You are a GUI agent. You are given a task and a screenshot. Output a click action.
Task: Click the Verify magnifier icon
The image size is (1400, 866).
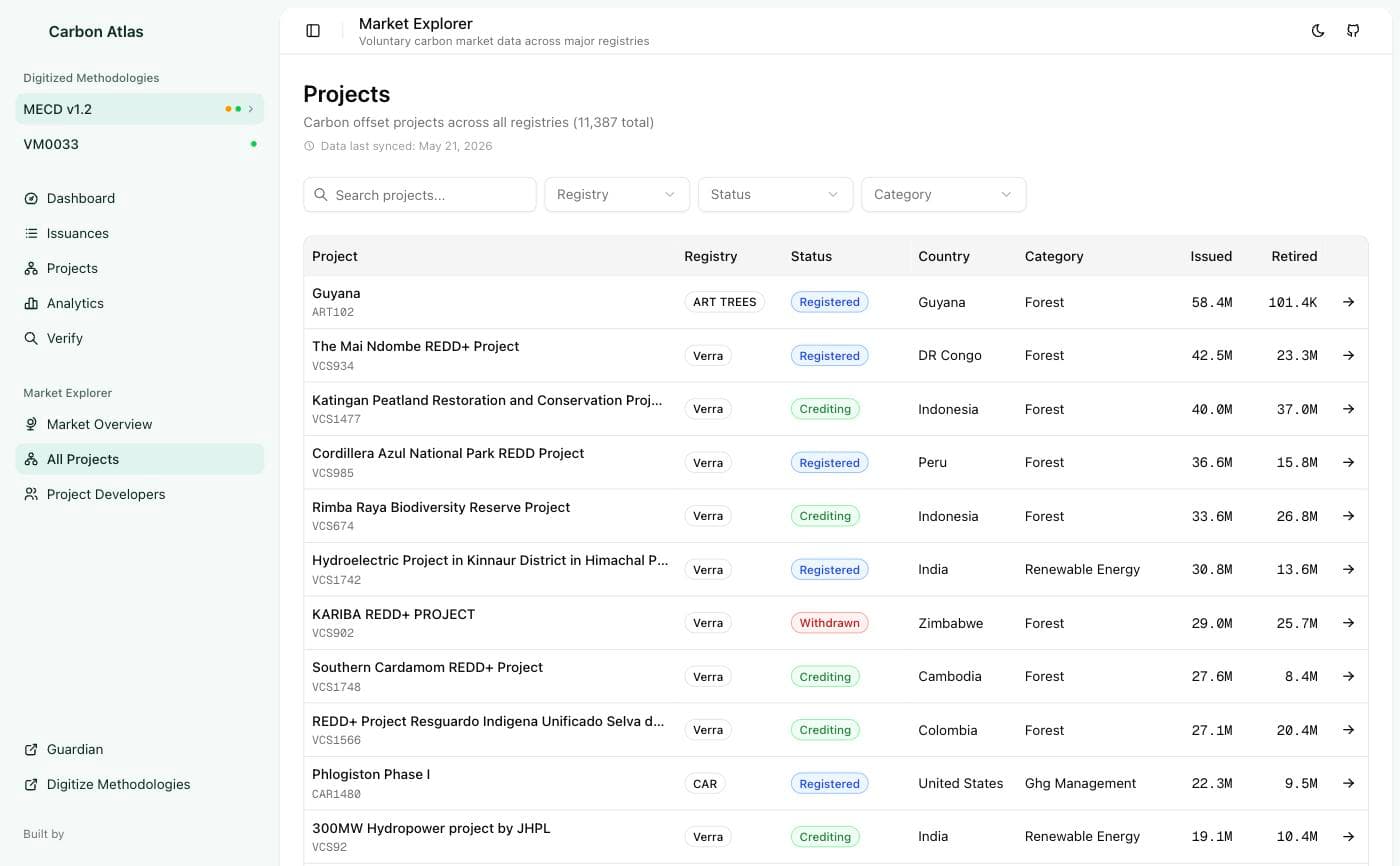31,338
